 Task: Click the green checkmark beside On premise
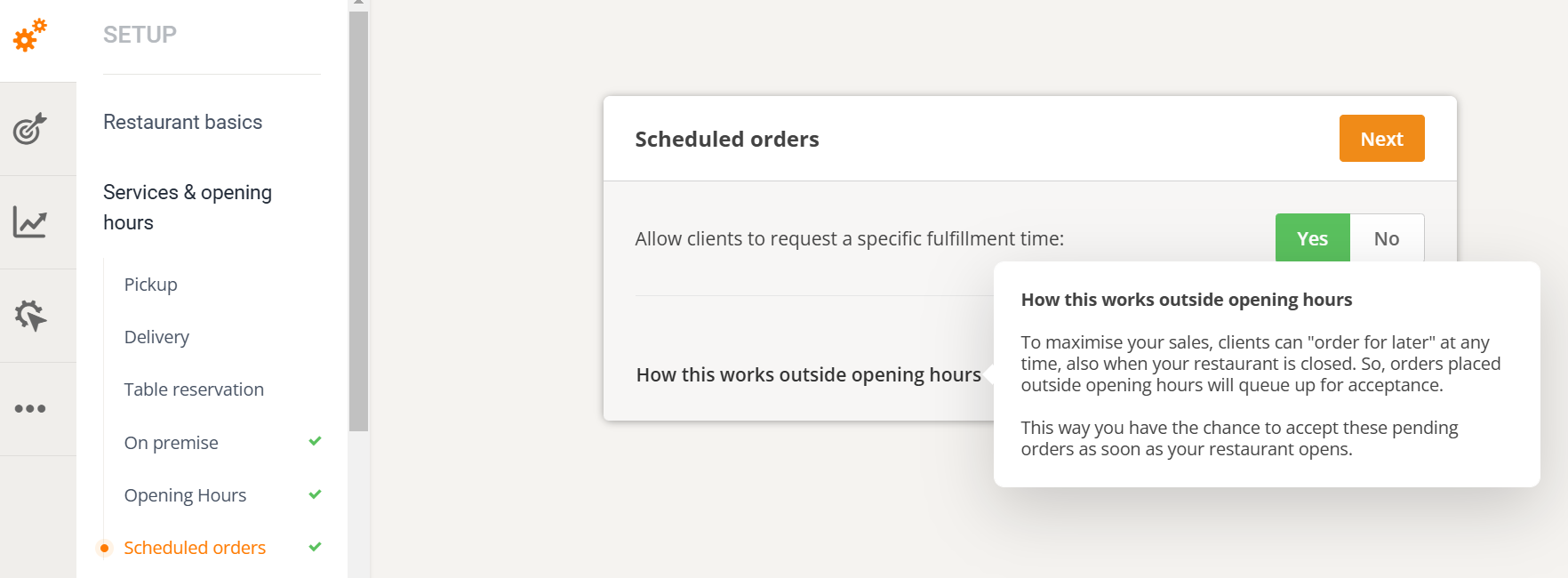pyautogui.click(x=315, y=441)
